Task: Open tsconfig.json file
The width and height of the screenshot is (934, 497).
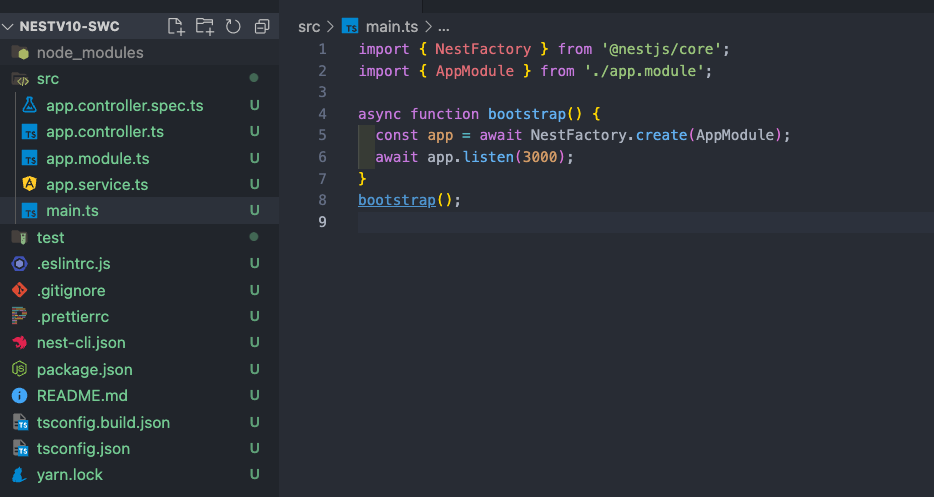Action: 139,448
